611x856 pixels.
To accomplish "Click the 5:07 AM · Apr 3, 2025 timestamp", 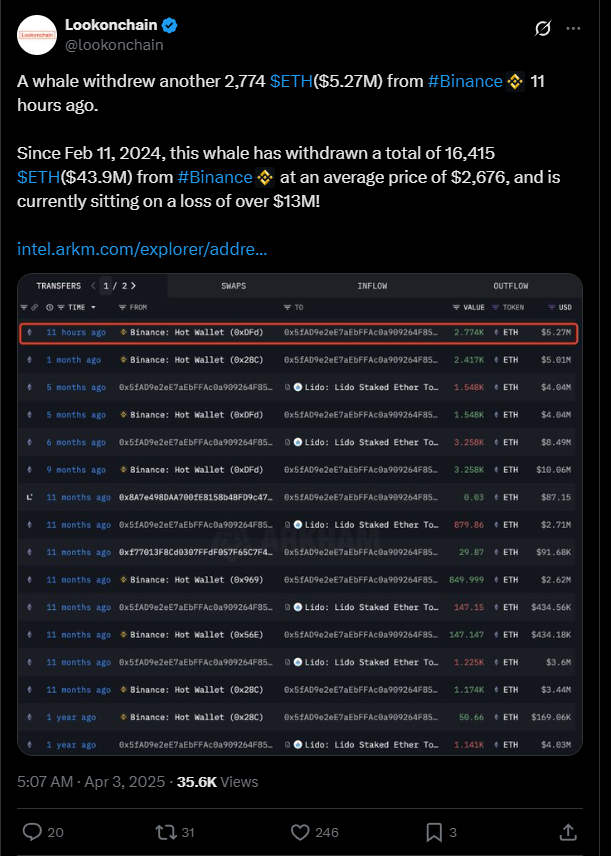I will 91,782.
